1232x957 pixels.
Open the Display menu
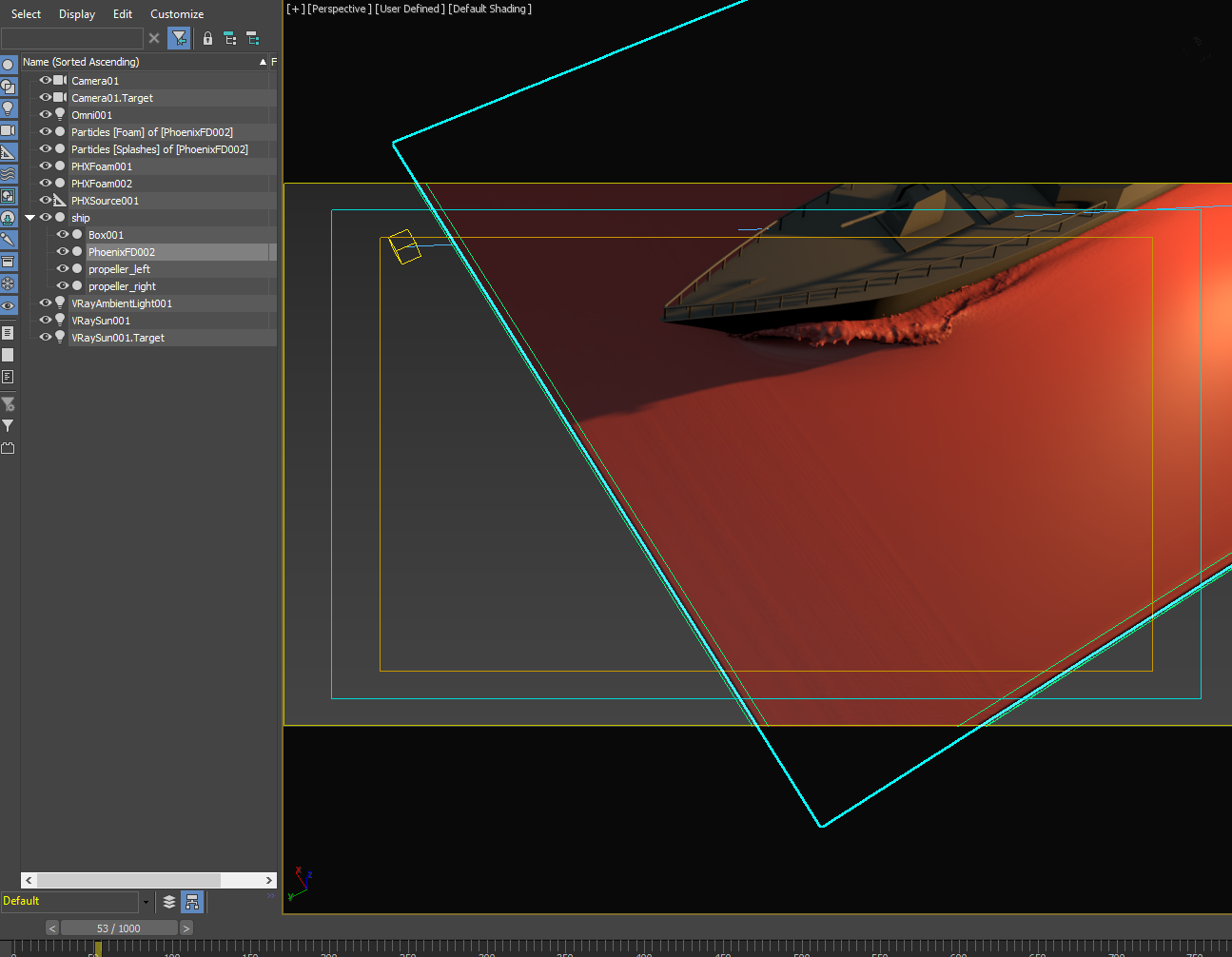tap(77, 14)
